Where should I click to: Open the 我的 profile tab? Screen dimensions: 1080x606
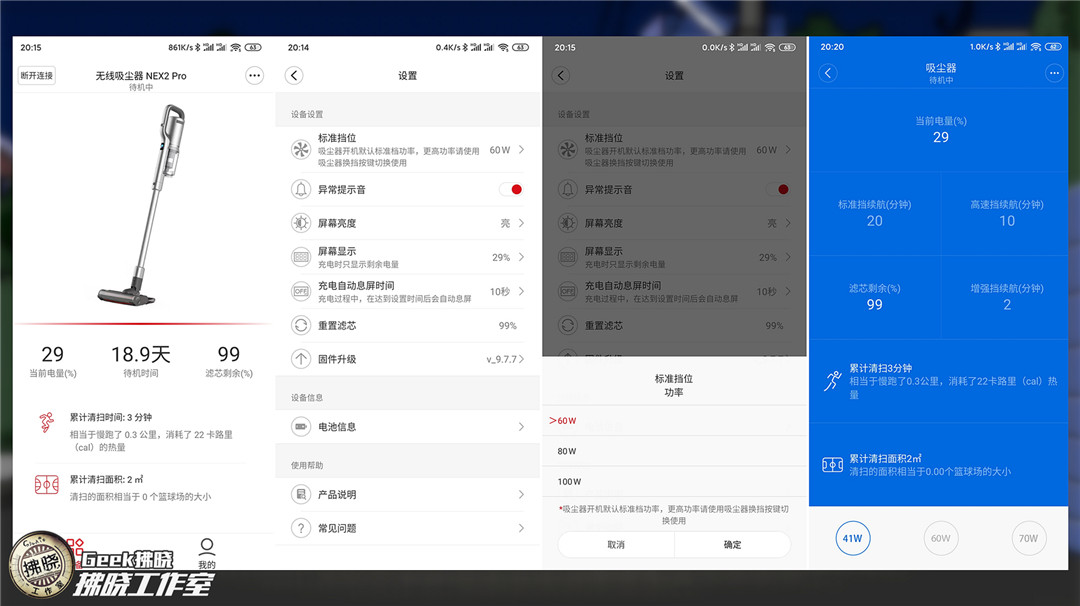(207, 554)
